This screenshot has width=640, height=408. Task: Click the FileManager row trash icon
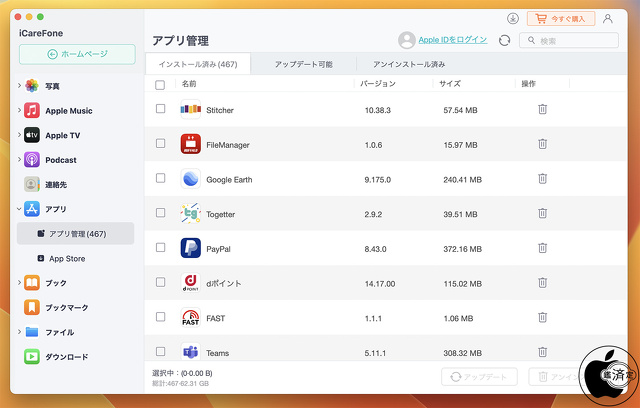coord(542,144)
